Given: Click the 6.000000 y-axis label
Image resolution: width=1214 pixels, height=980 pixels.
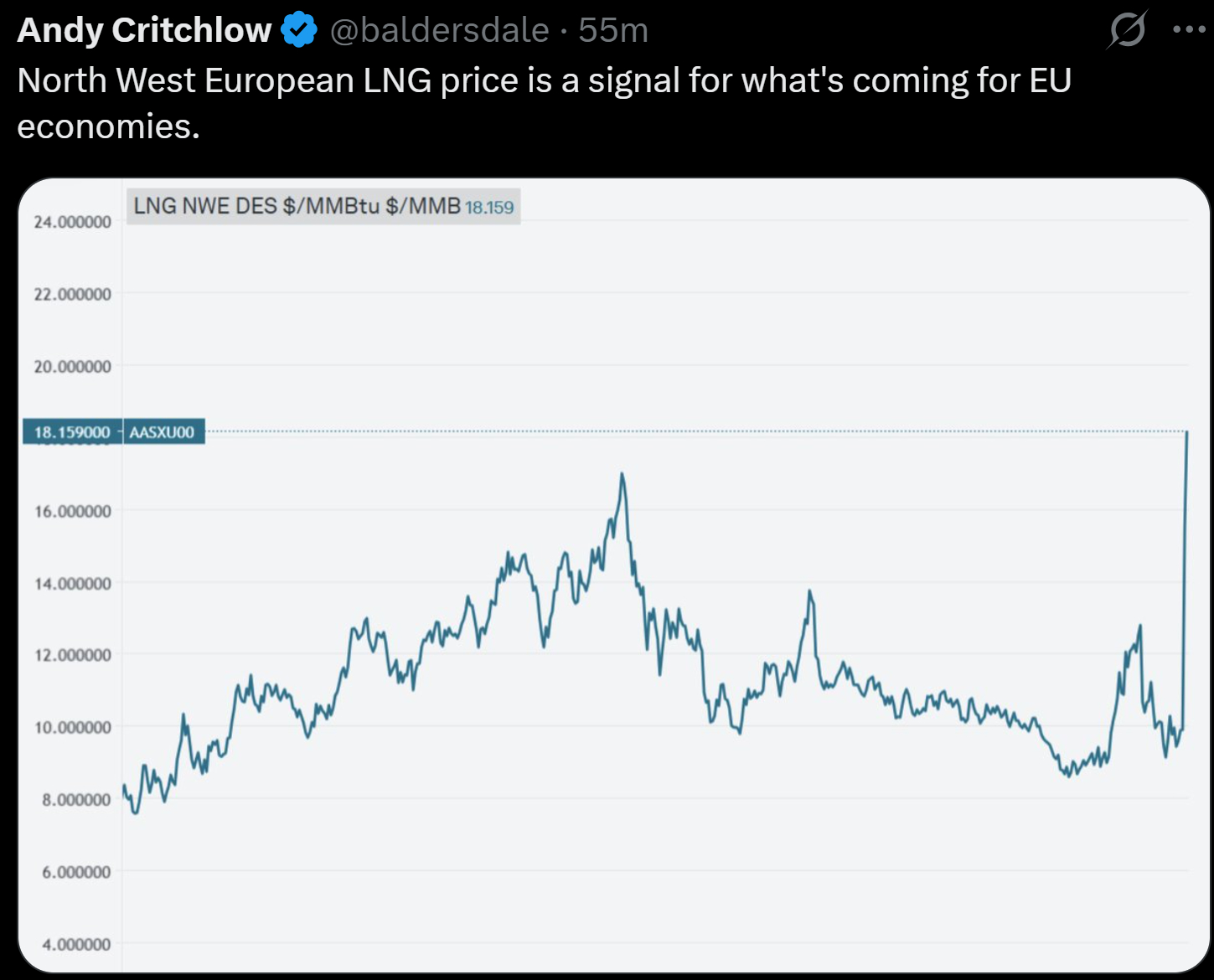Looking at the screenshot, I should click(75, 872).
